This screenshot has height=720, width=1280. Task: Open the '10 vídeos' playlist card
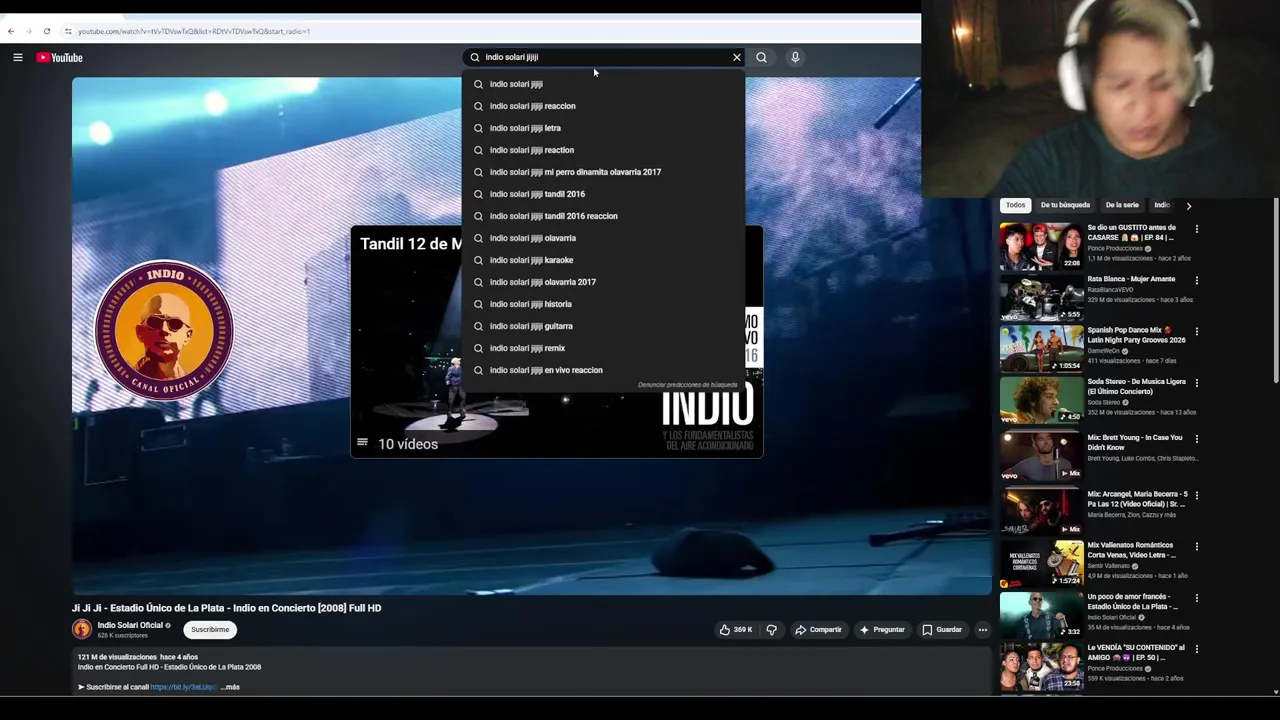(556, 342)
